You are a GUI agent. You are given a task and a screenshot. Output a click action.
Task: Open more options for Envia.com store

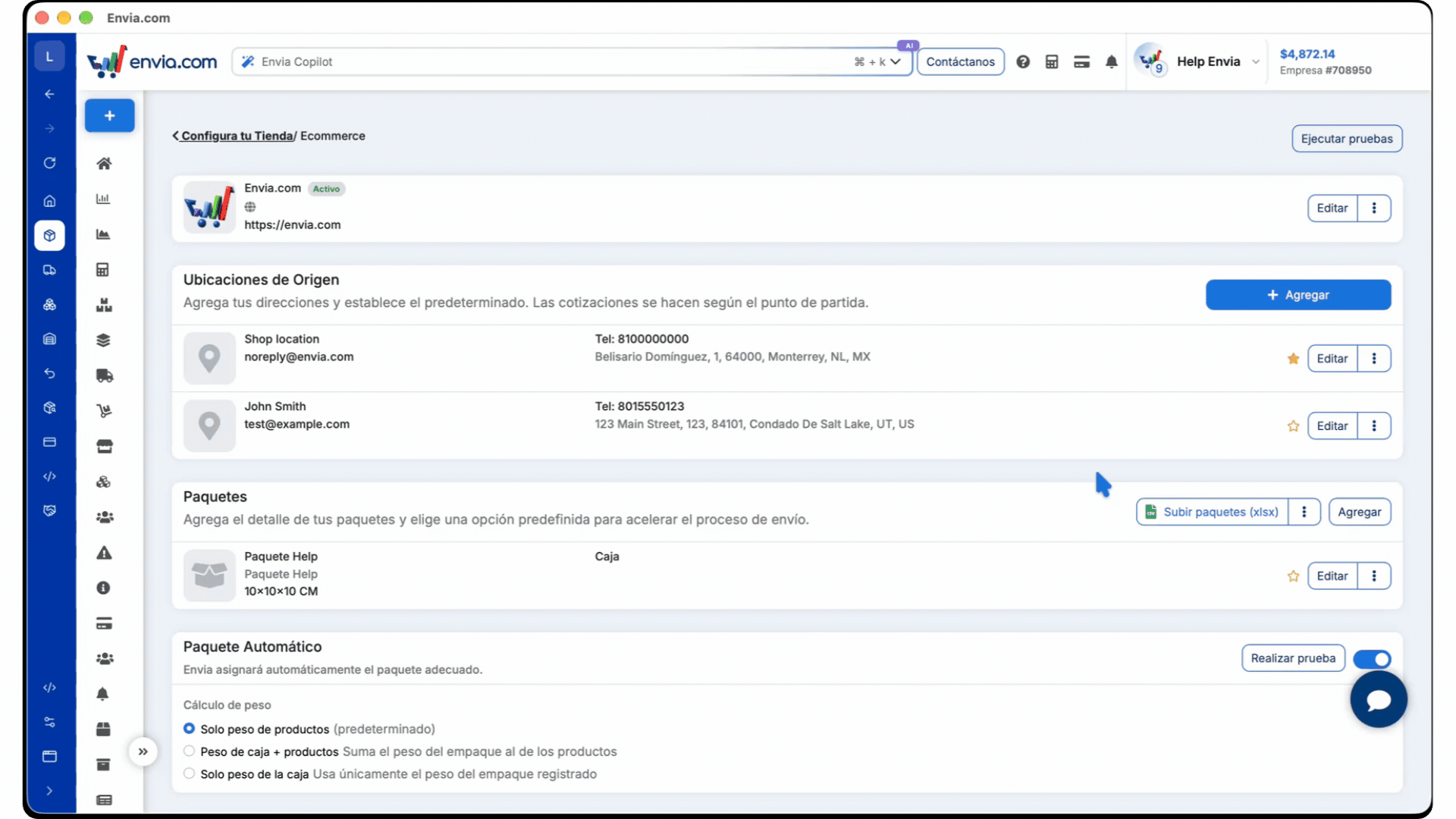[1373, 208]
